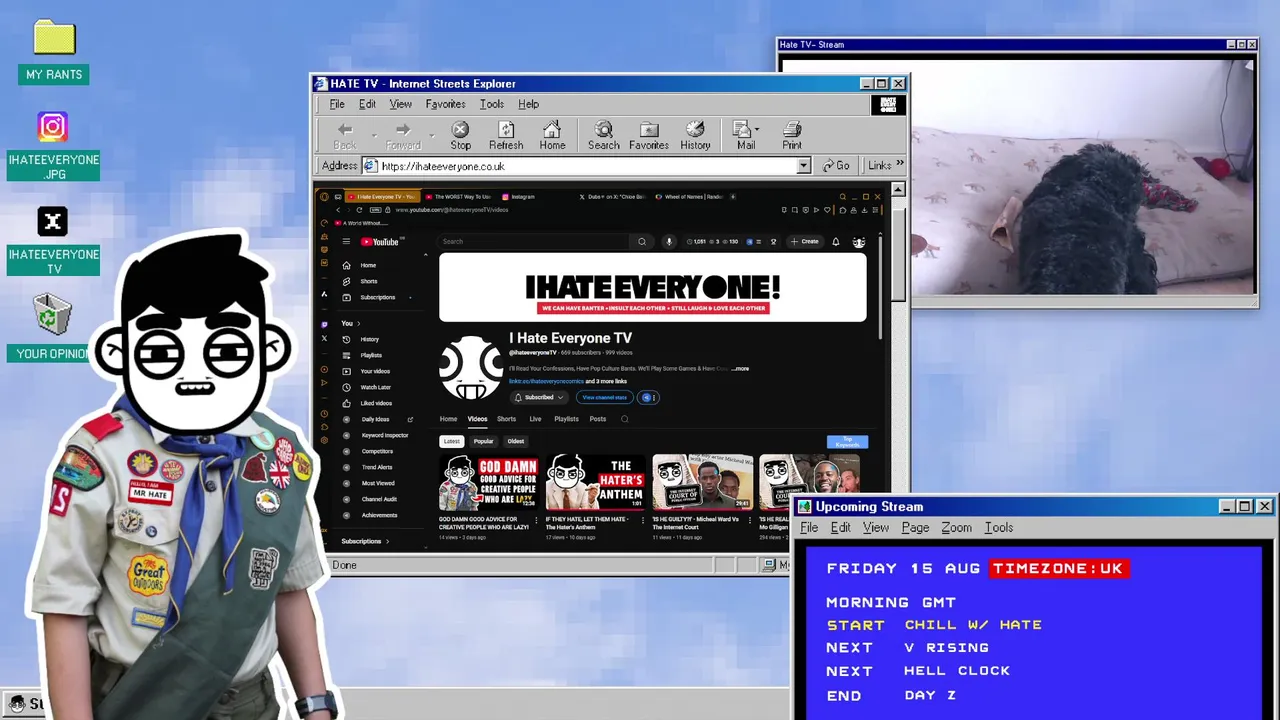1280x720 pixels.
Task: Open the Subscribed dropdown button
Action: (x=539, y=397)
